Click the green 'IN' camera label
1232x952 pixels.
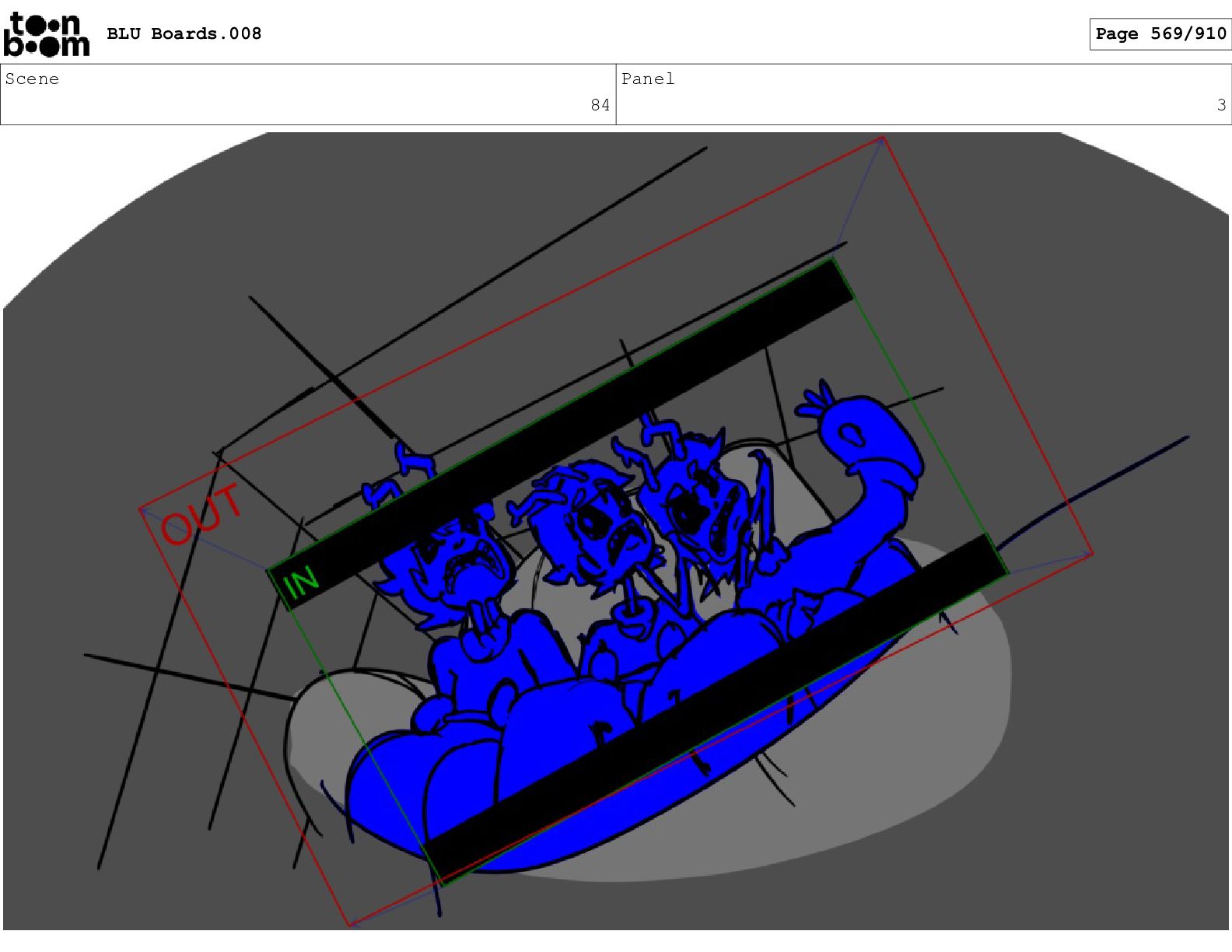(x=302, y=581)
